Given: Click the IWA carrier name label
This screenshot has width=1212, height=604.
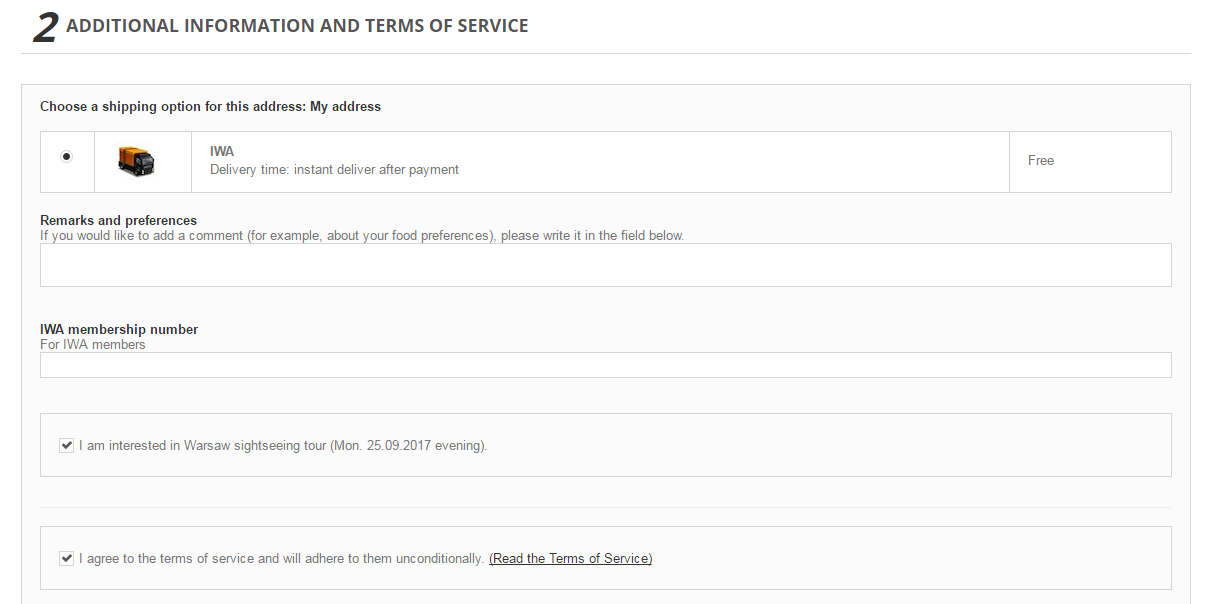Looking at the screenshot, I should (222, 152).
